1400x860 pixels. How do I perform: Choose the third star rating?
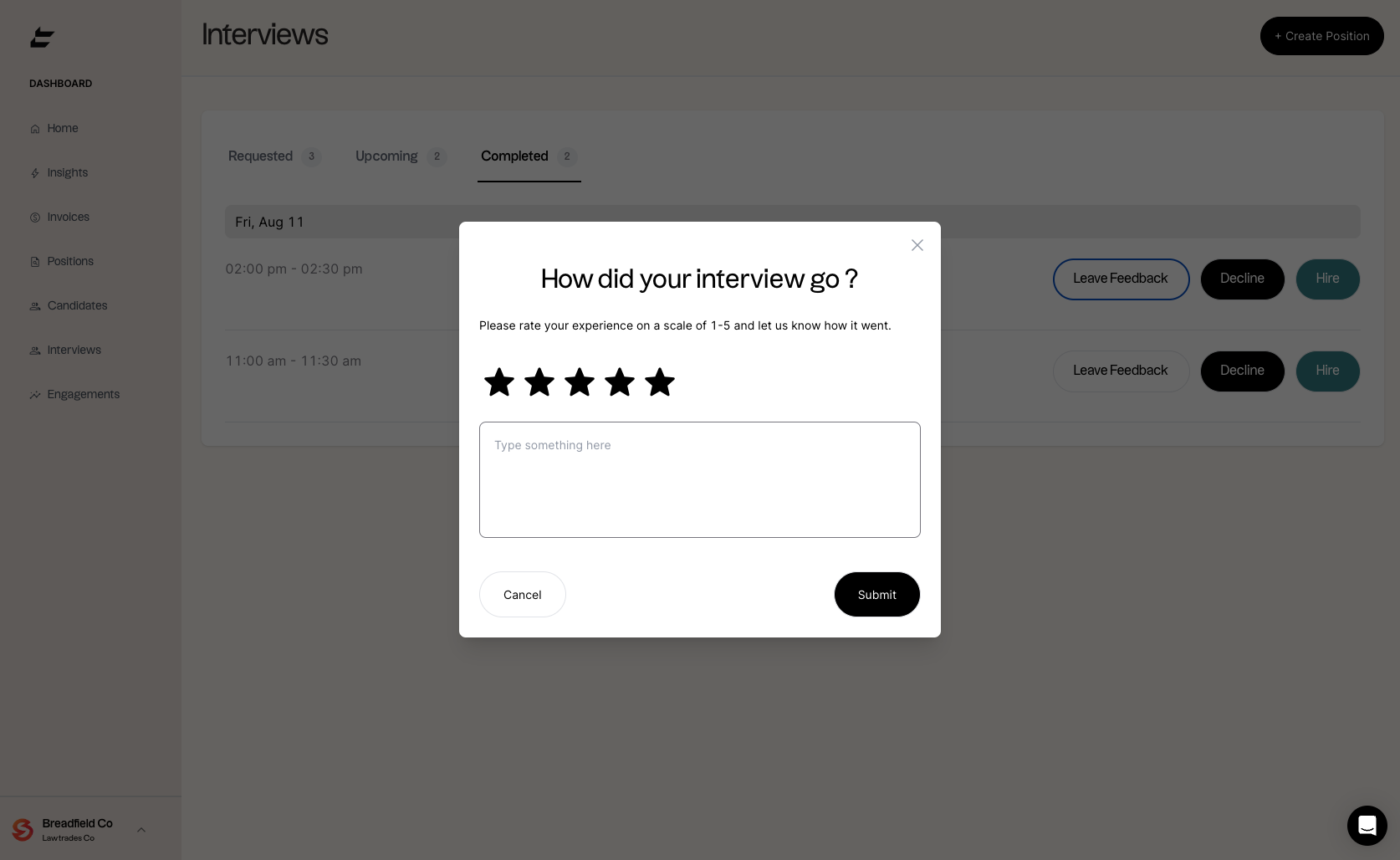click(x=580, y=382)
